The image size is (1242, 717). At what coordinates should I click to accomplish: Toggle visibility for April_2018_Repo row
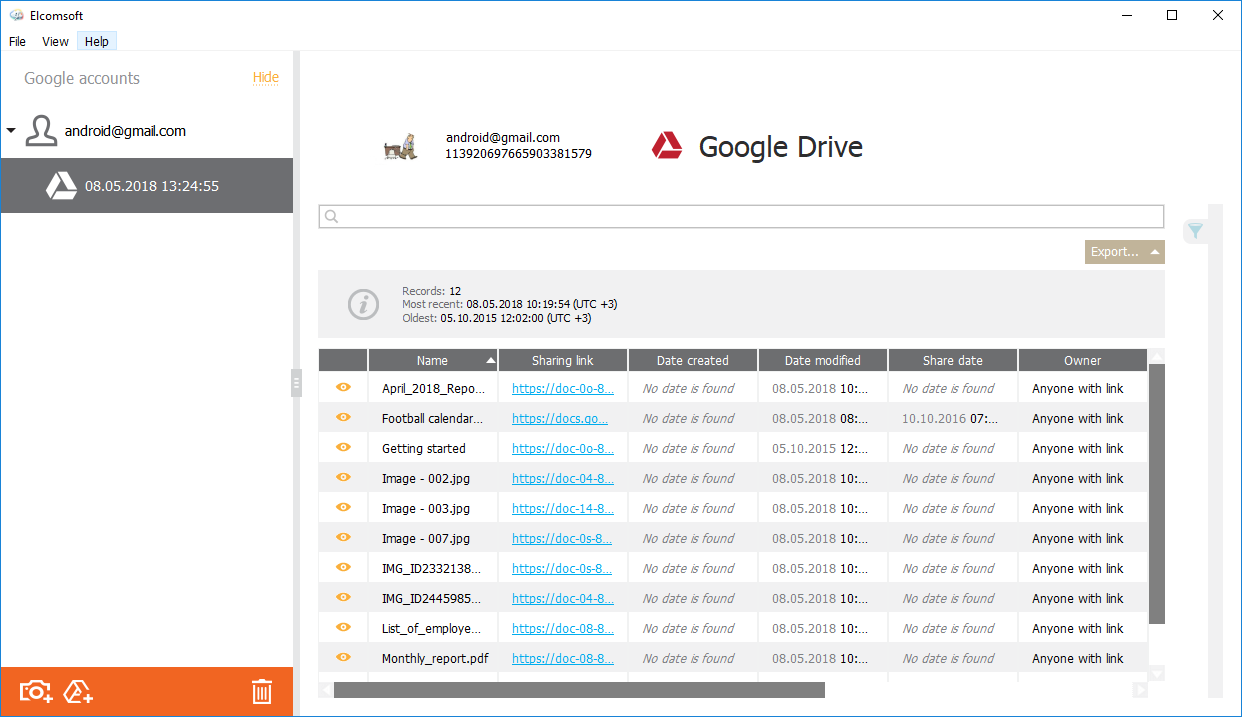343,388
